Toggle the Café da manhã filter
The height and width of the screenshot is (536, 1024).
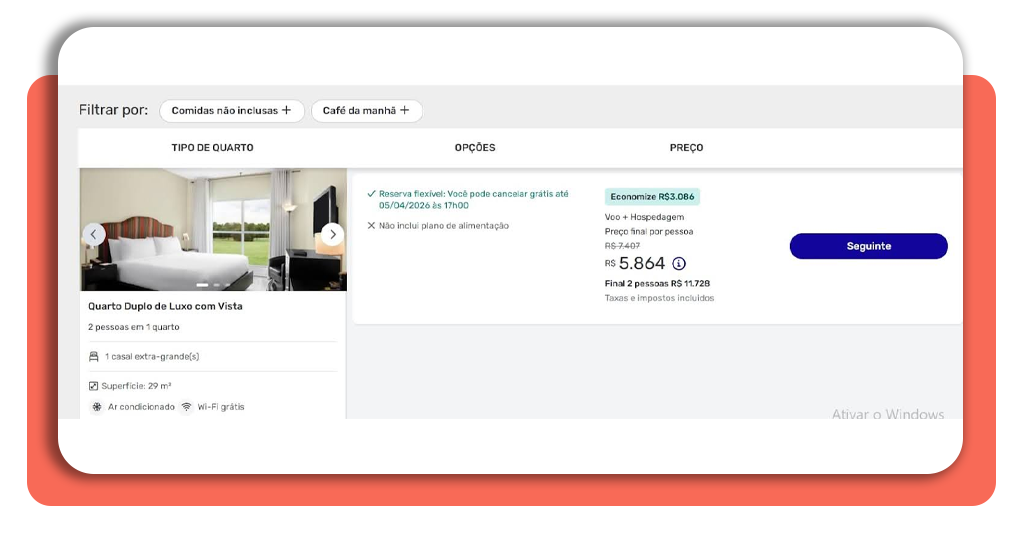pyautogui.click(x=366, y=111)
